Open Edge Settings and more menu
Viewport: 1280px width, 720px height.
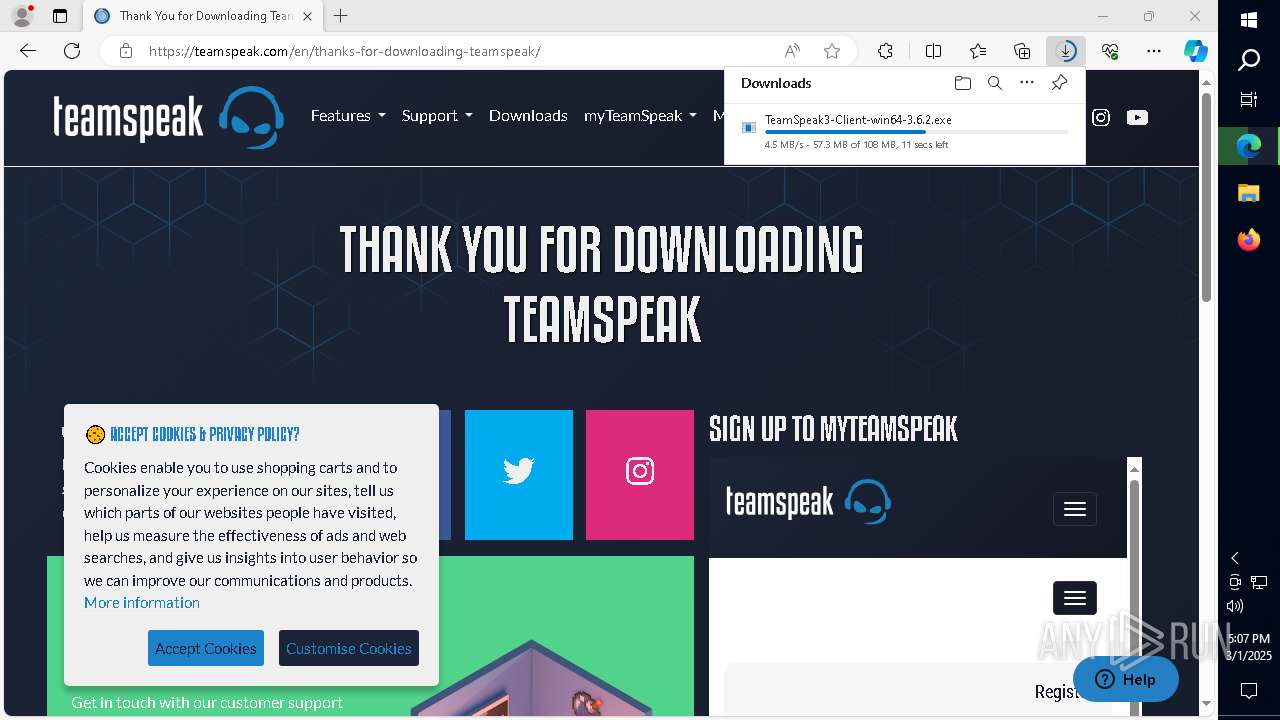pyautogui.click(x=1154, y=51)
